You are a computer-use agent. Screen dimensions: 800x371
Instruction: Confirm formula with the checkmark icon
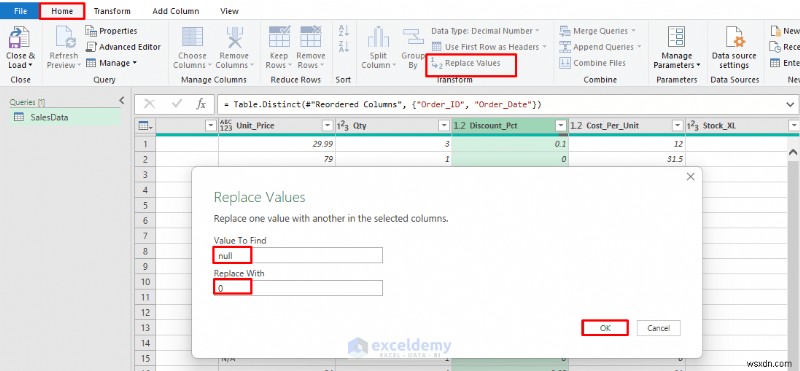point(177,104)
